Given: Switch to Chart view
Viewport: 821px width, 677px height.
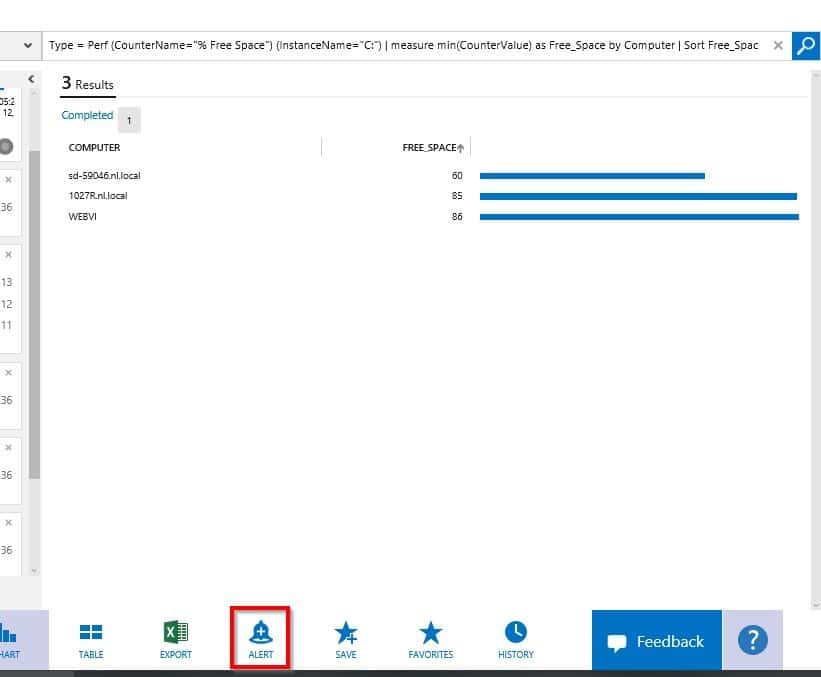Looking at the screenshot, I should coord(10,640).
